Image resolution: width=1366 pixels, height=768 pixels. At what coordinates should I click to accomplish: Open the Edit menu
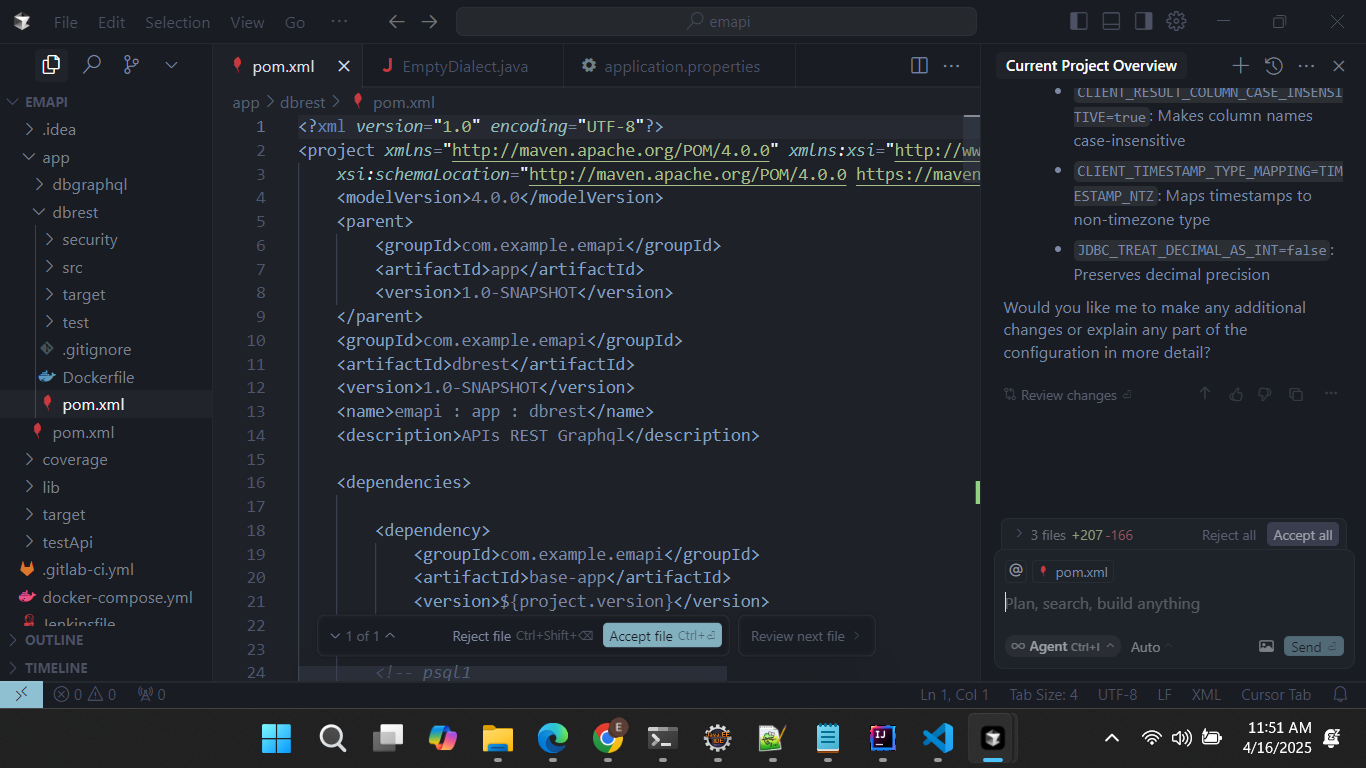click(x=112, y=22)
